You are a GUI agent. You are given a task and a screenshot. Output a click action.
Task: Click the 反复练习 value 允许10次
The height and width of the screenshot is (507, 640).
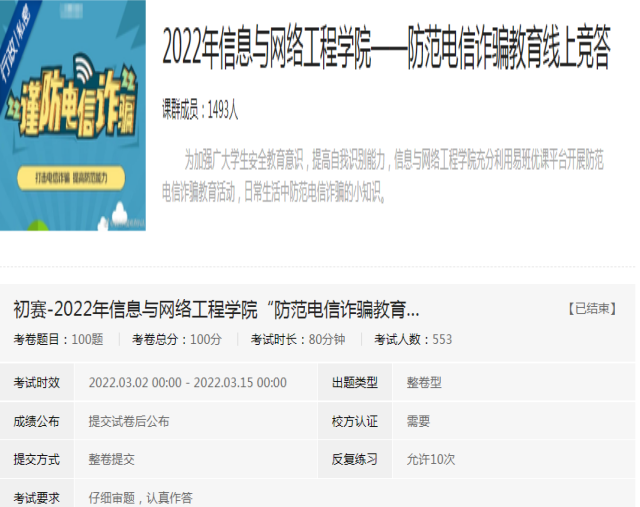[x=431, y=460]
